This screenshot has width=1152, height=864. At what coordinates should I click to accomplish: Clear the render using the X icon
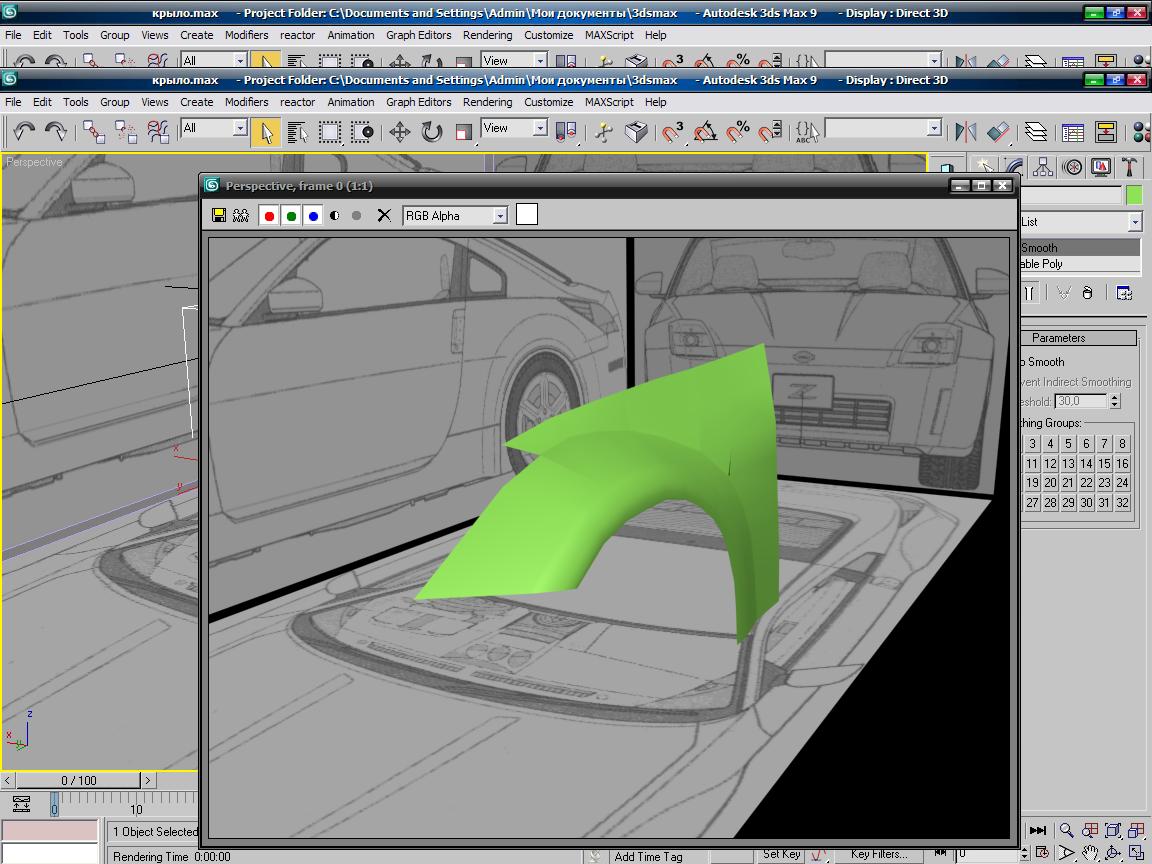point(384,215)
